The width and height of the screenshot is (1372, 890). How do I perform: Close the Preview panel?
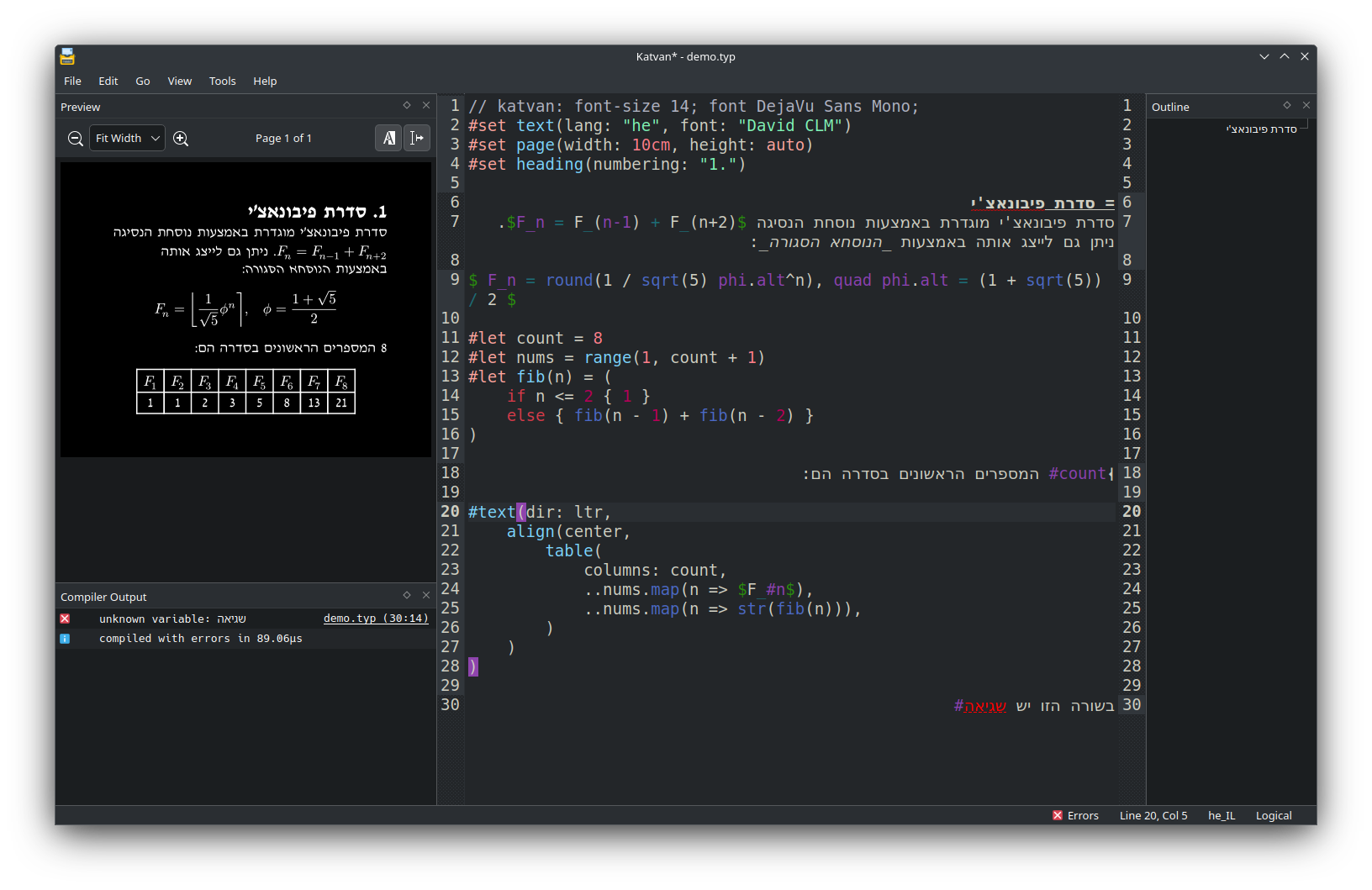pyautogui.click(x=426, y=106)
